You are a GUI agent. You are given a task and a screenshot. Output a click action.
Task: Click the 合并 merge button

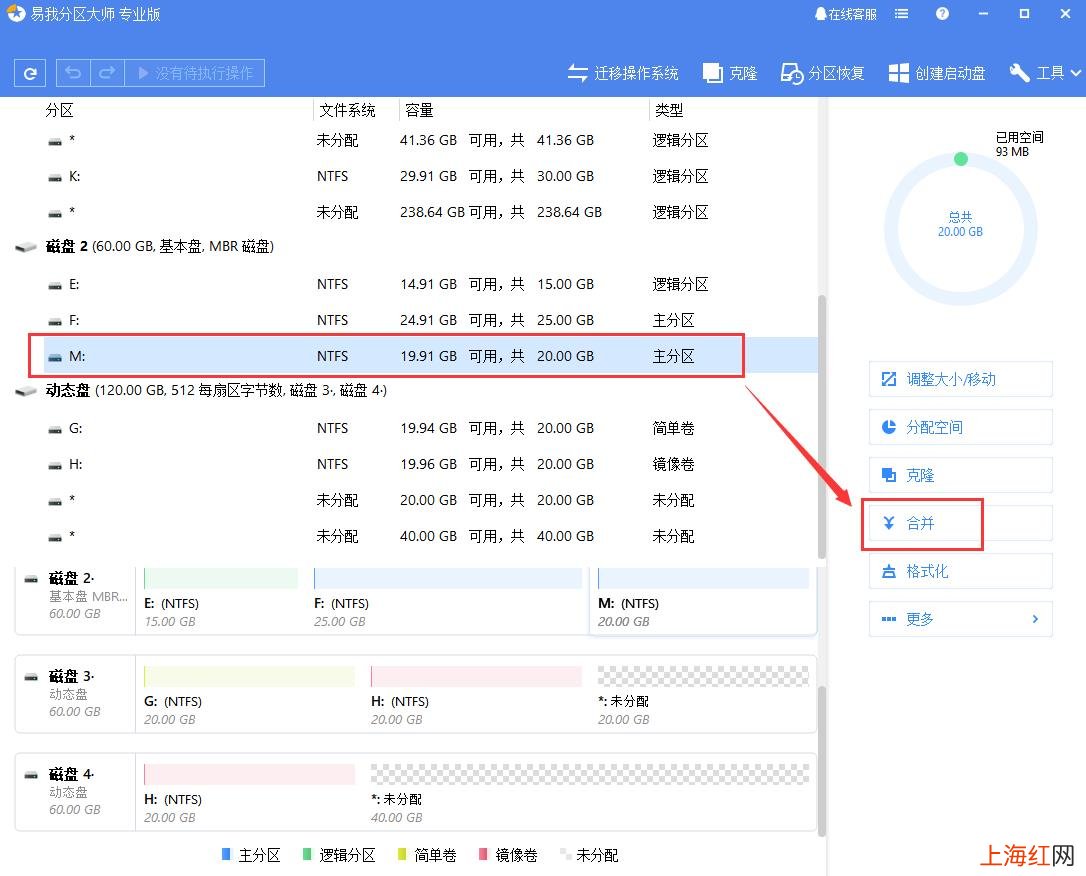pos(961,523)
